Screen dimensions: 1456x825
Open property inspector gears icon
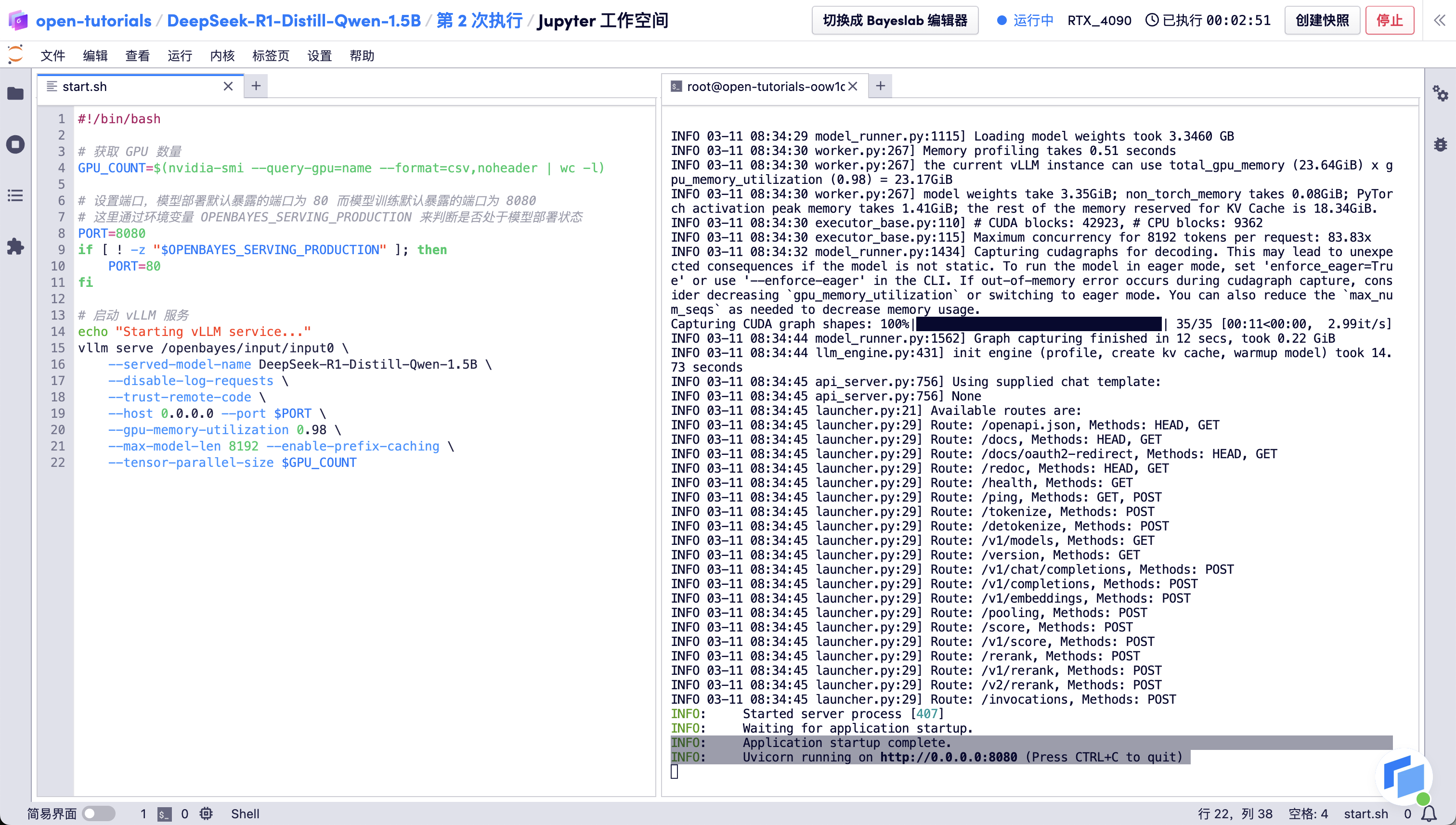click(x=1440, y=93)
